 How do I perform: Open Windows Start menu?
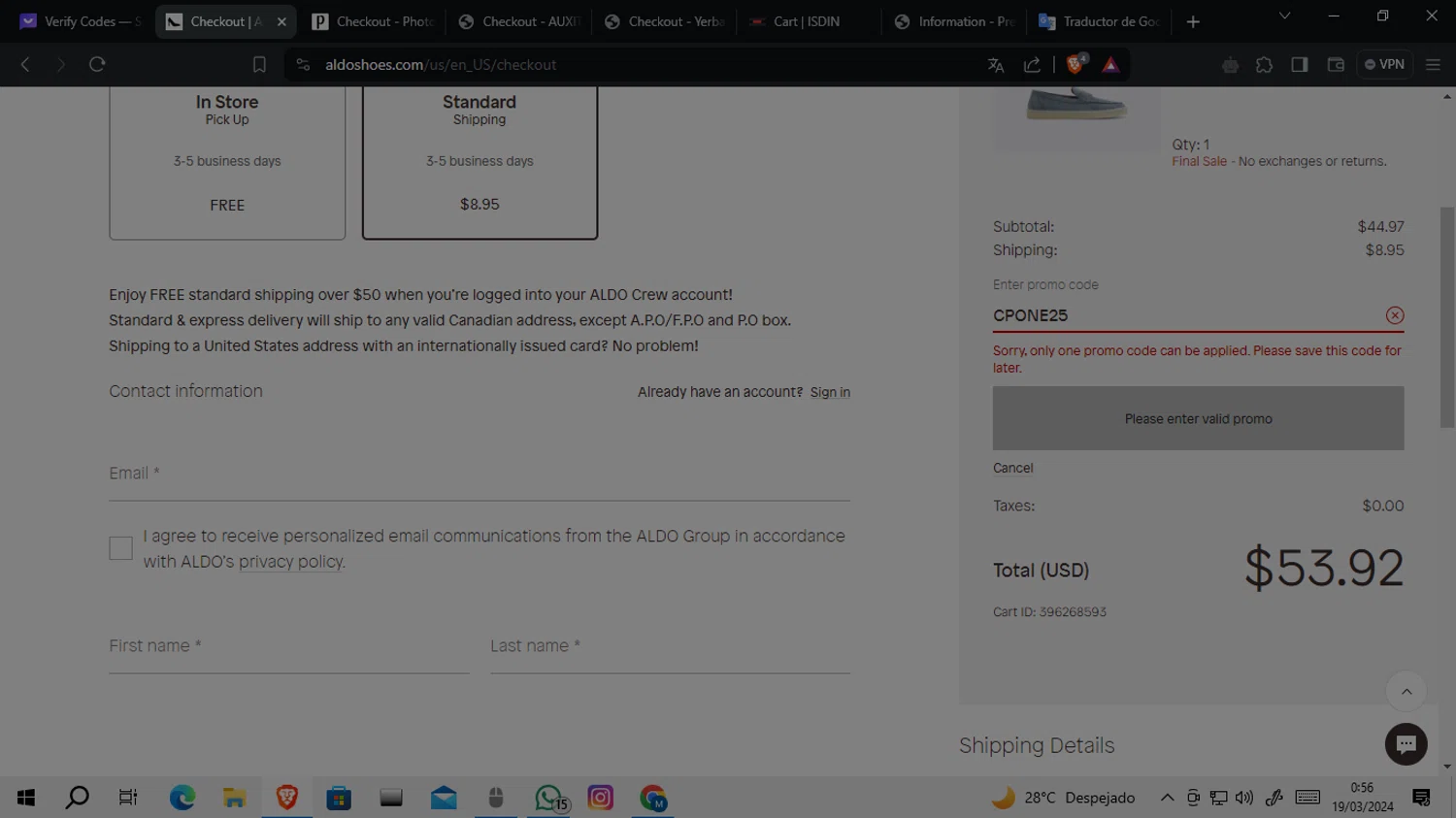point(26,798)
